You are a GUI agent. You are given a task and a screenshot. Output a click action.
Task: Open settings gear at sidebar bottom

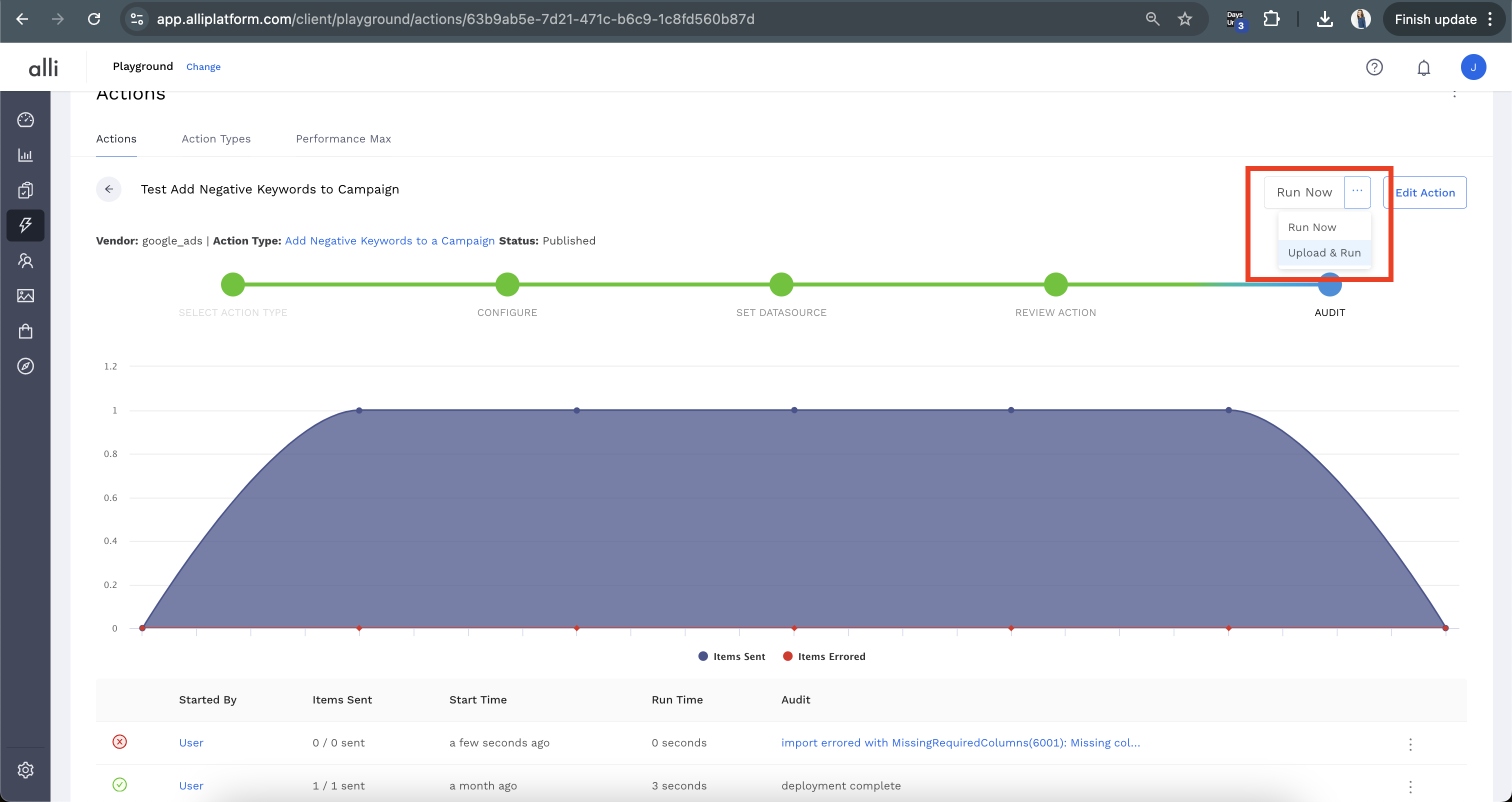pos(25,769)
